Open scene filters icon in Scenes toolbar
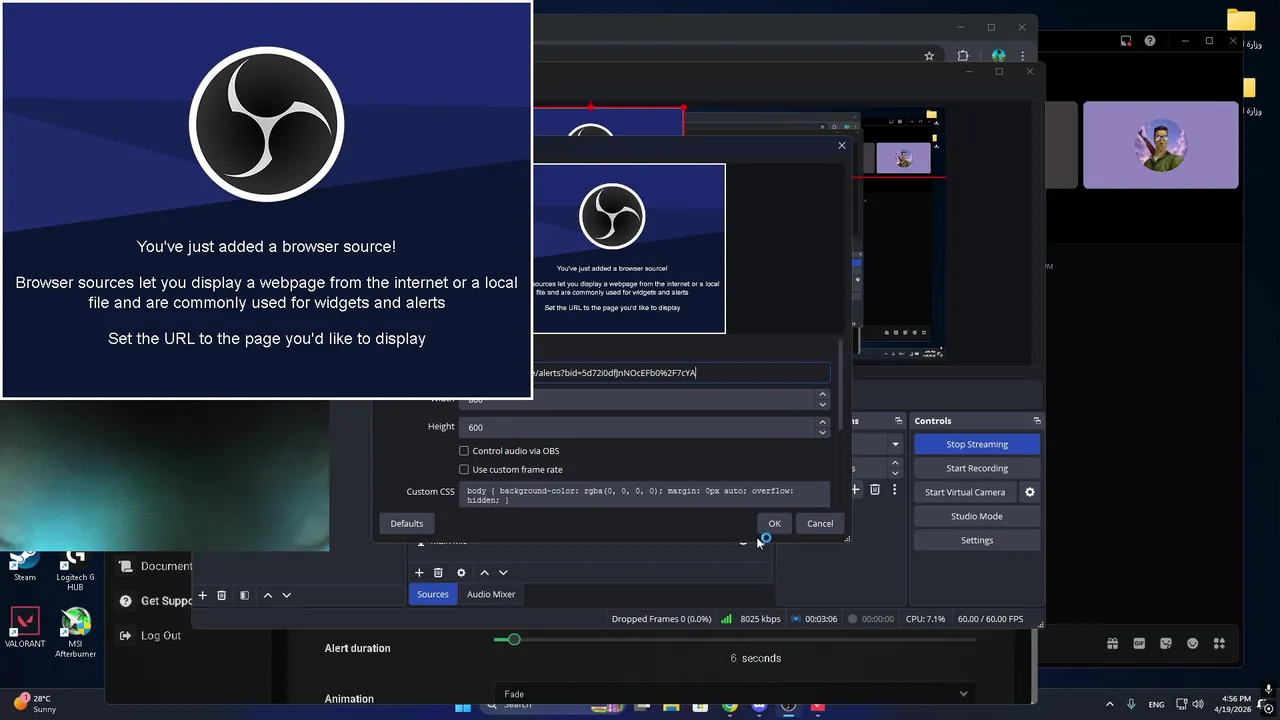Screen dimensions: 1280x720 pyautogui.click(x=244, y=595)
